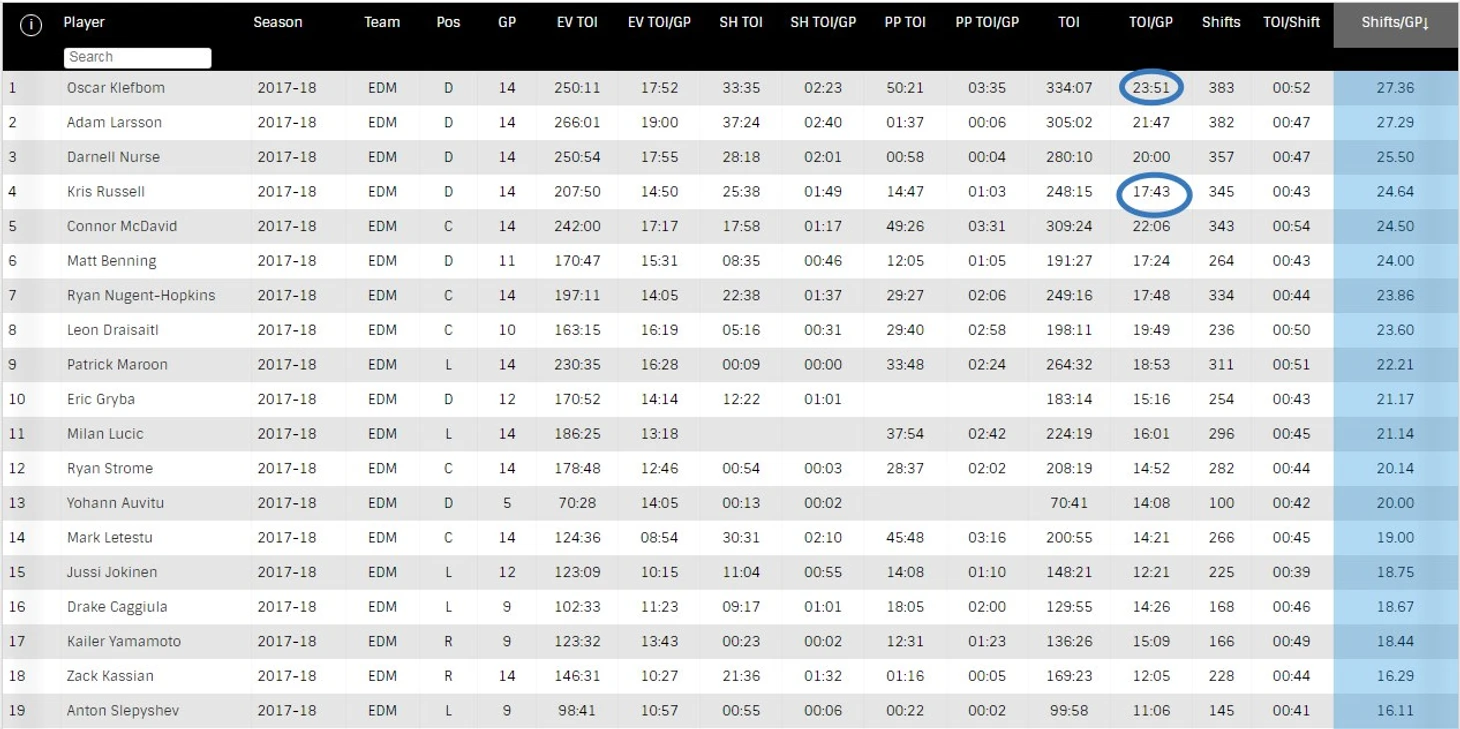Click the info icon in table header

(31, 26)
